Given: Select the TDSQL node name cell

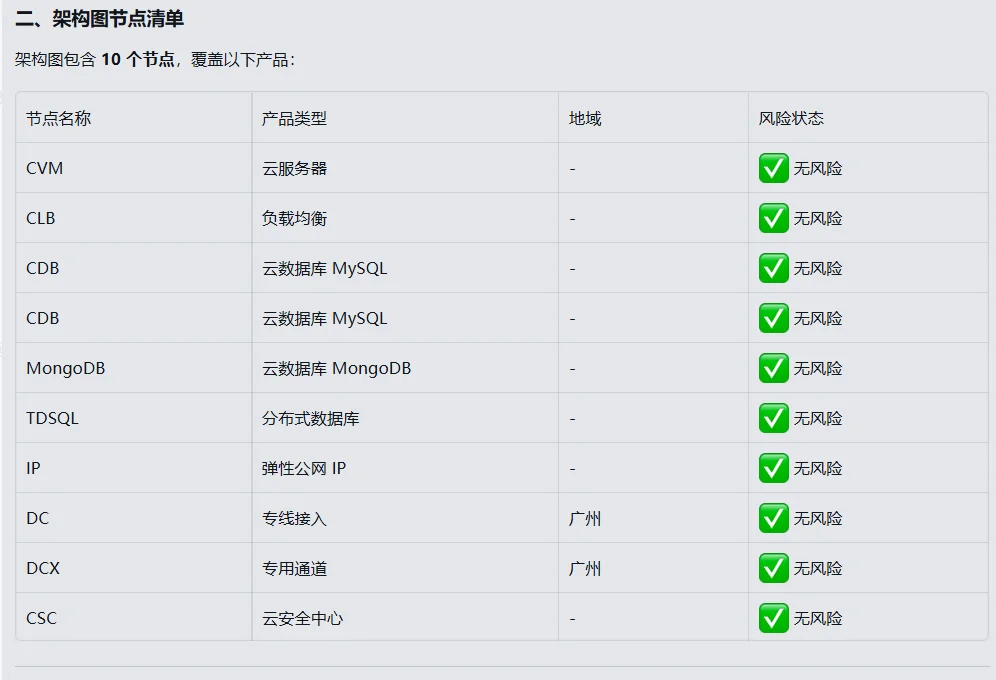Looking at the screenshot, I should [52, 418].
